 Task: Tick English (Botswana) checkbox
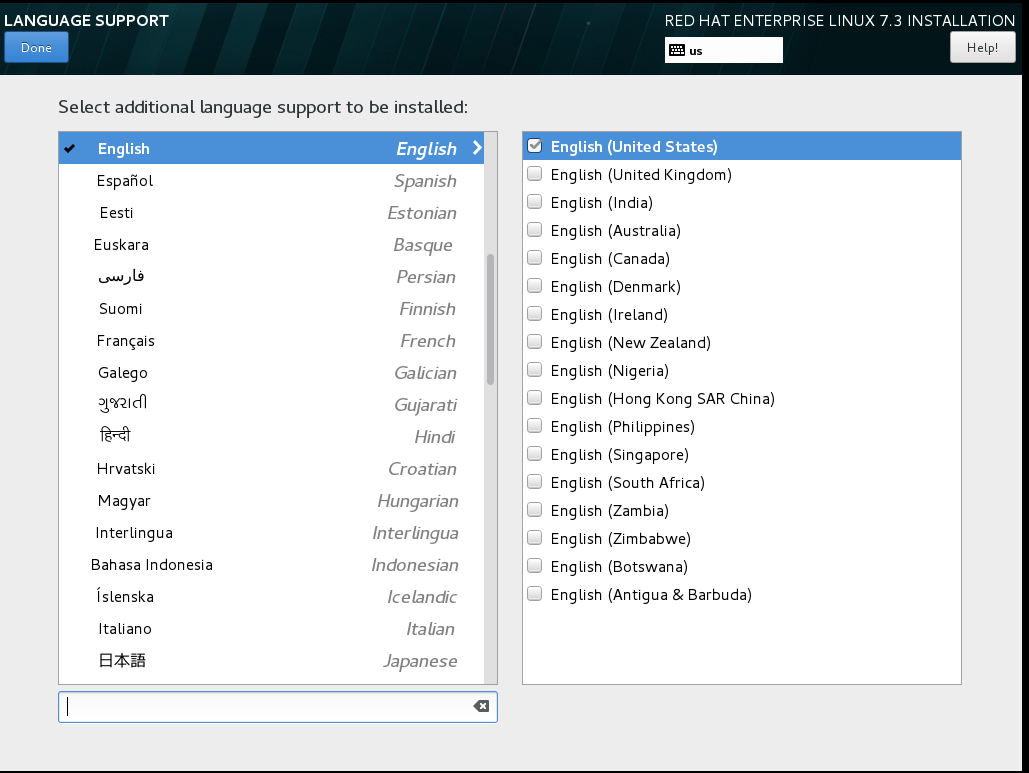click(535, 566)
